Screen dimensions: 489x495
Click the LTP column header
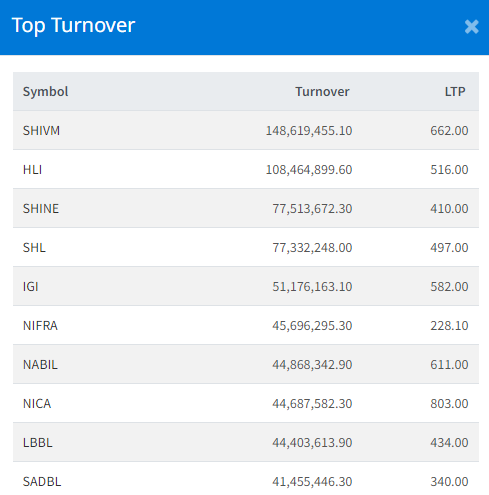[455, 91]
